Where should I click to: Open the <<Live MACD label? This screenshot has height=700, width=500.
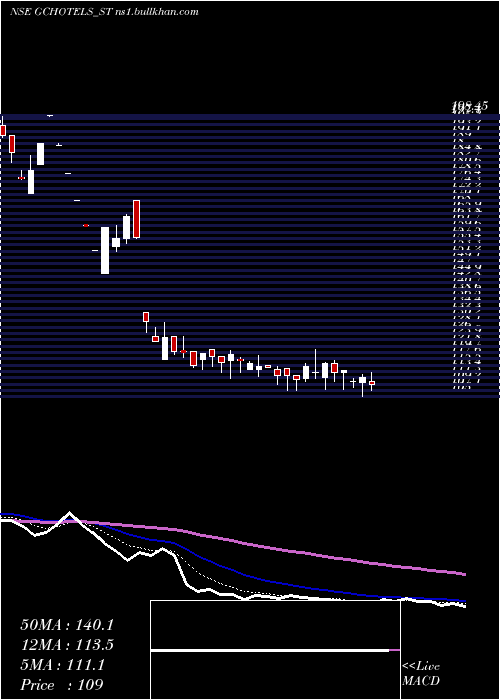(x=421, y=673)
